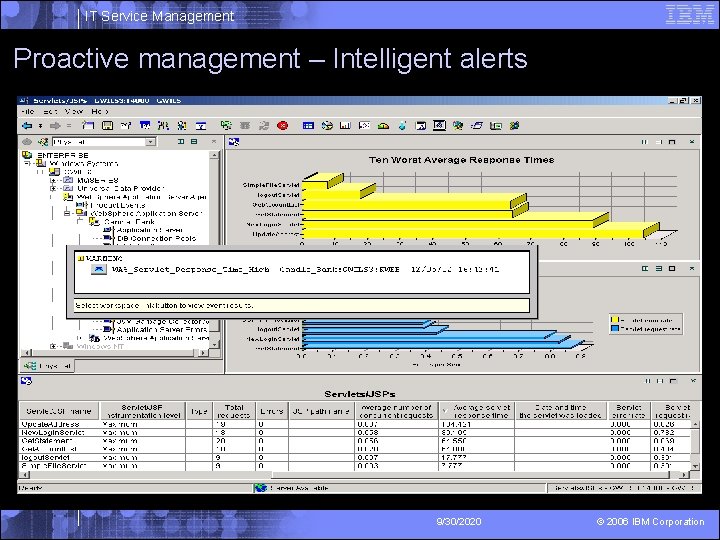Click the New Window toolbar icon
This screenshot has width=720, height=540.
pyautogui.click(x=88, y=125)
